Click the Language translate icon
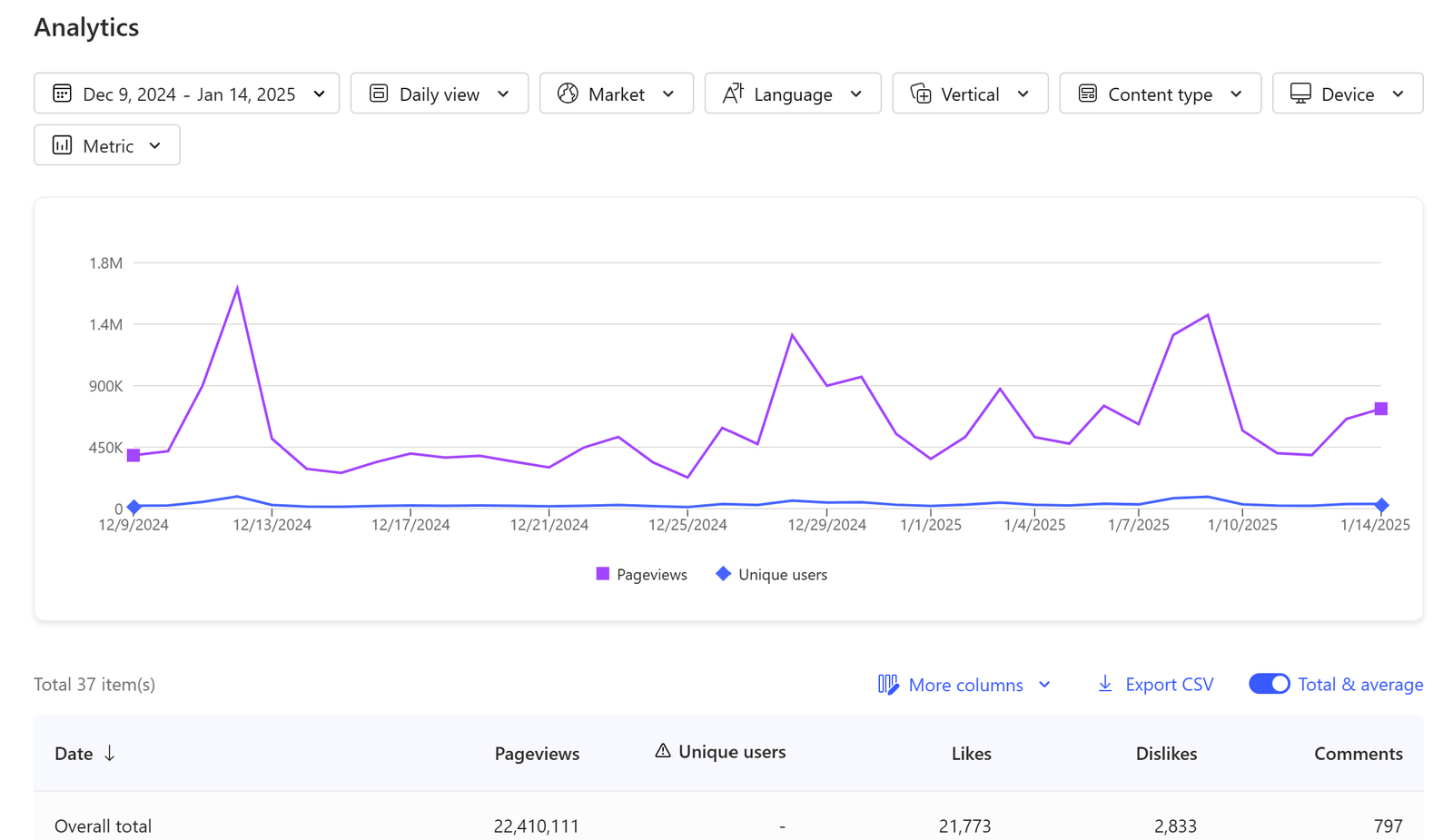This screenshot has width=1453, height=840. (733, 94)
